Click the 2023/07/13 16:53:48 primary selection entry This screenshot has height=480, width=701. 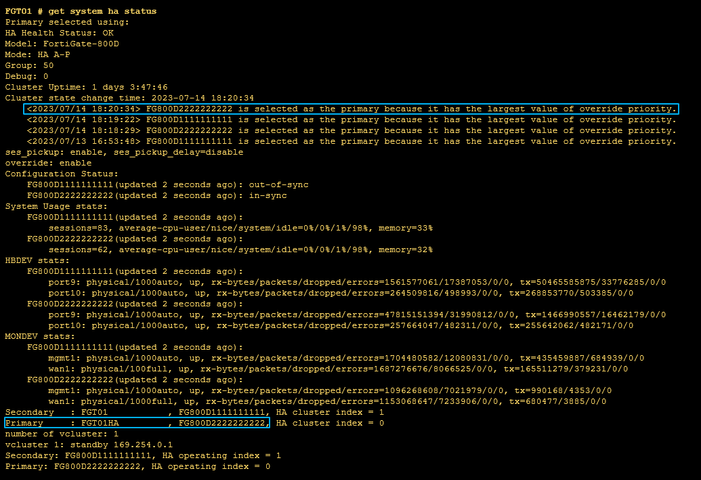pyautogui.click(x=351, y=141)
